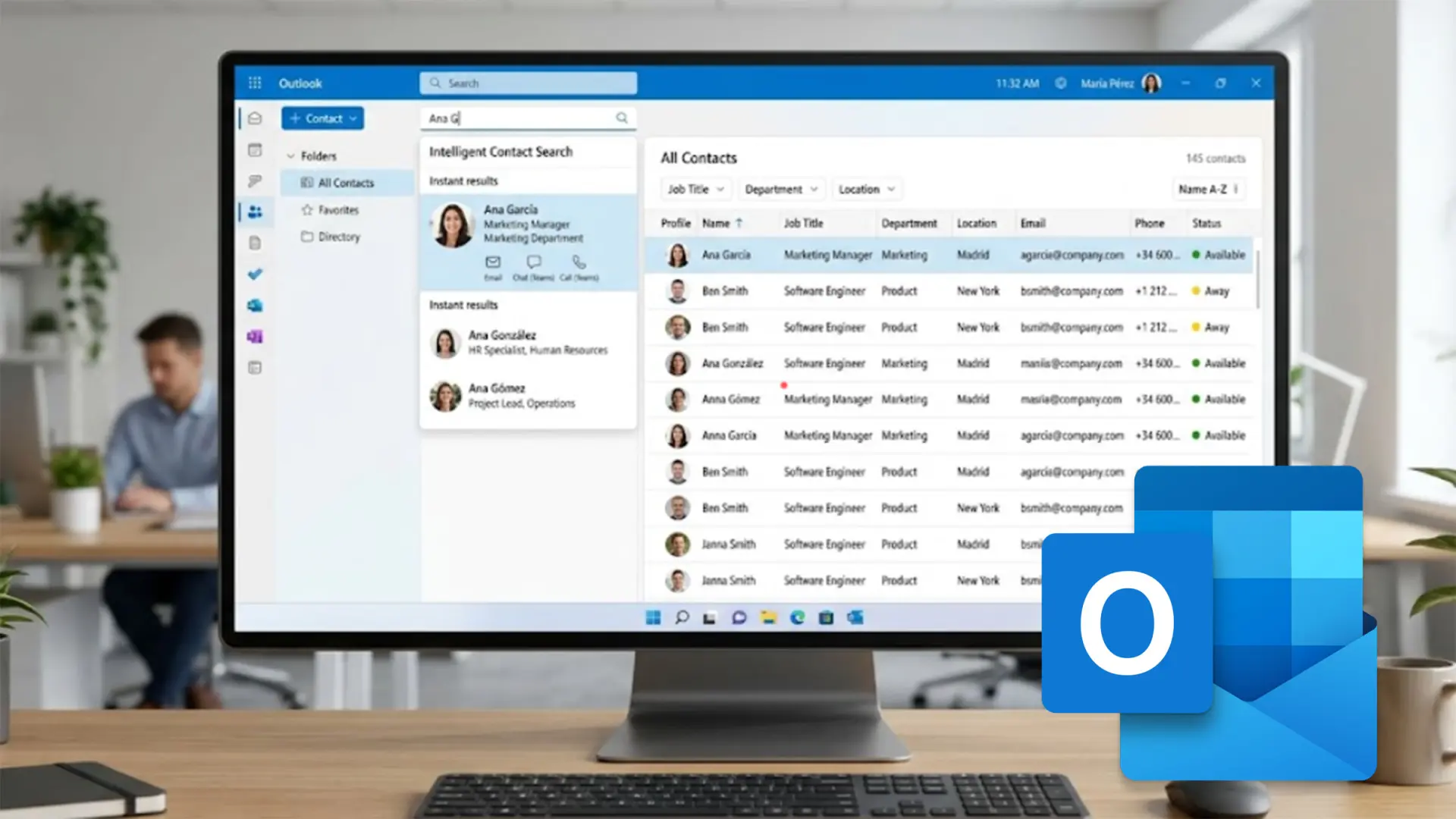Click the magnifier in Ana G search box
Screen dimensions: 1456x819
622,118
